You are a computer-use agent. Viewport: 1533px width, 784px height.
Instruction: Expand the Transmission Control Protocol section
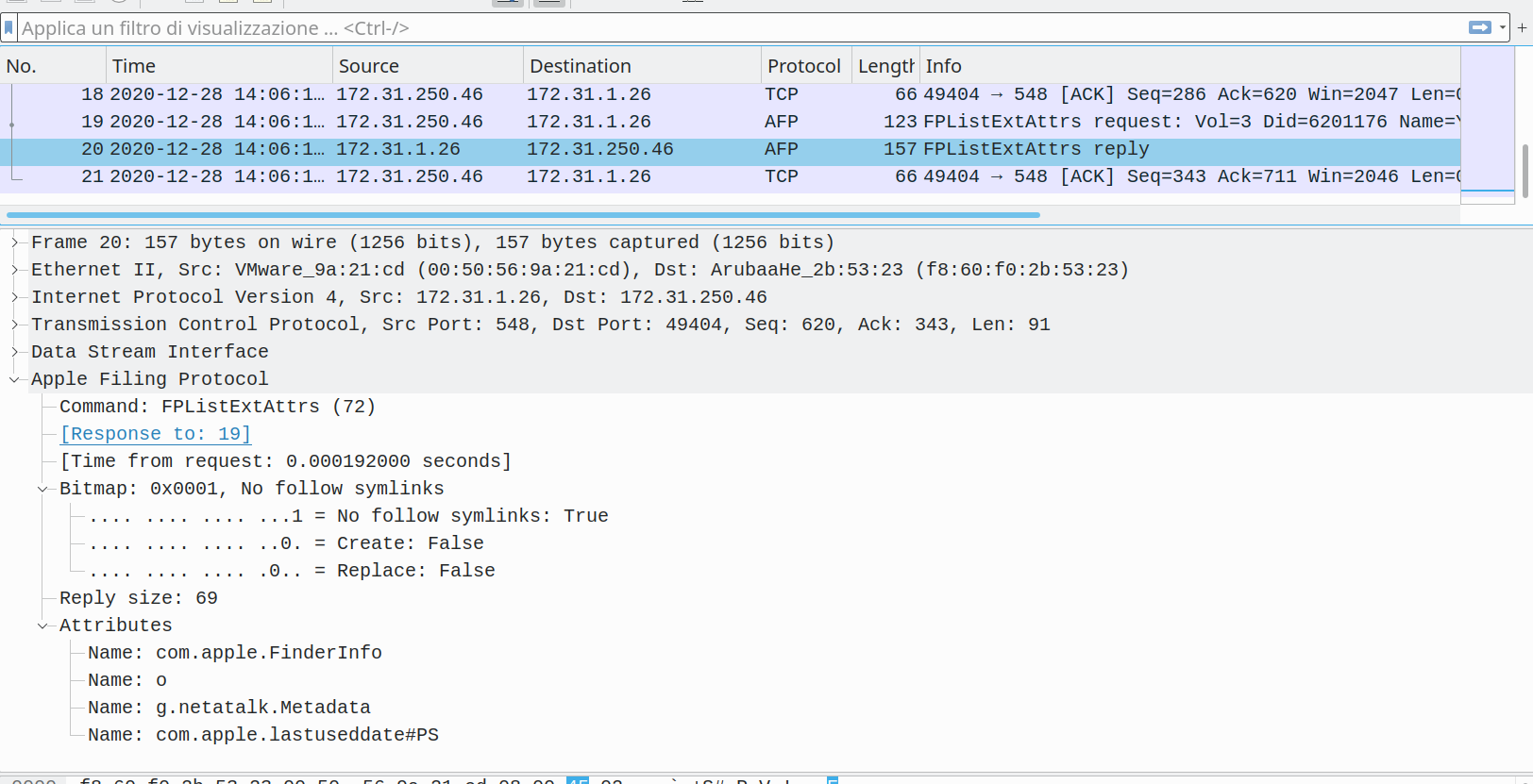pos(14,325)
